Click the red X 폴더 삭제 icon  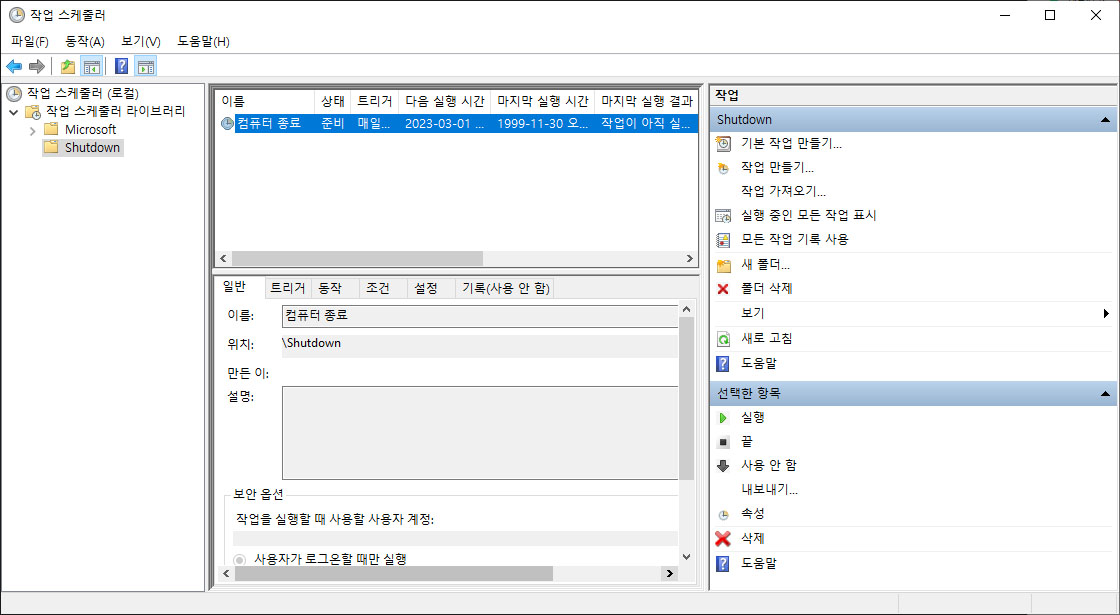pyautogui.click(x=723, y=289)
